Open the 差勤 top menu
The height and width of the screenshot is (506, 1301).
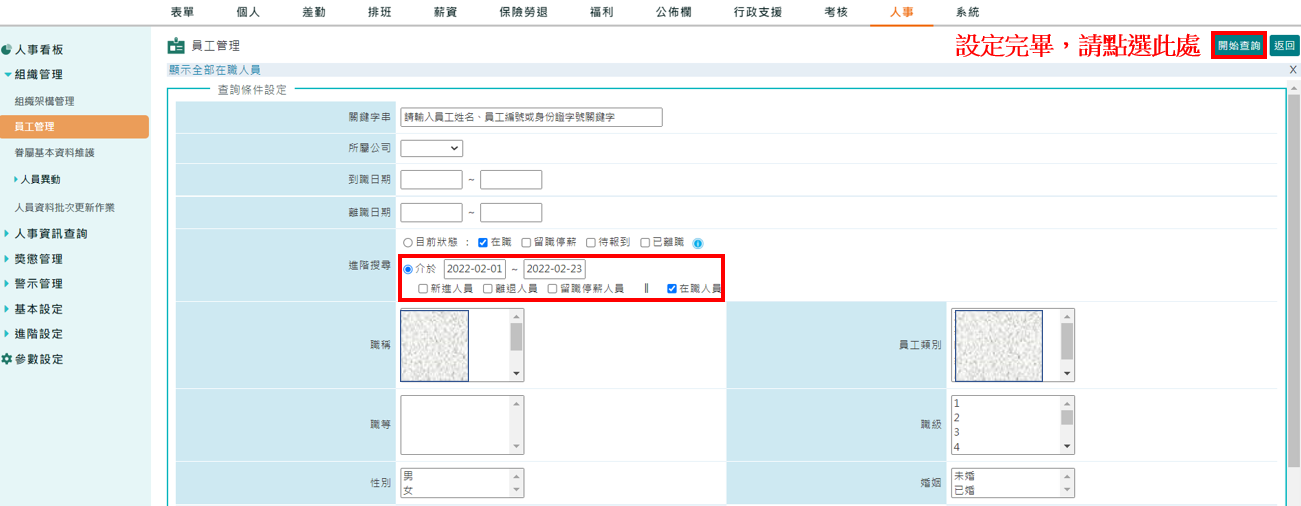(314, 12)
